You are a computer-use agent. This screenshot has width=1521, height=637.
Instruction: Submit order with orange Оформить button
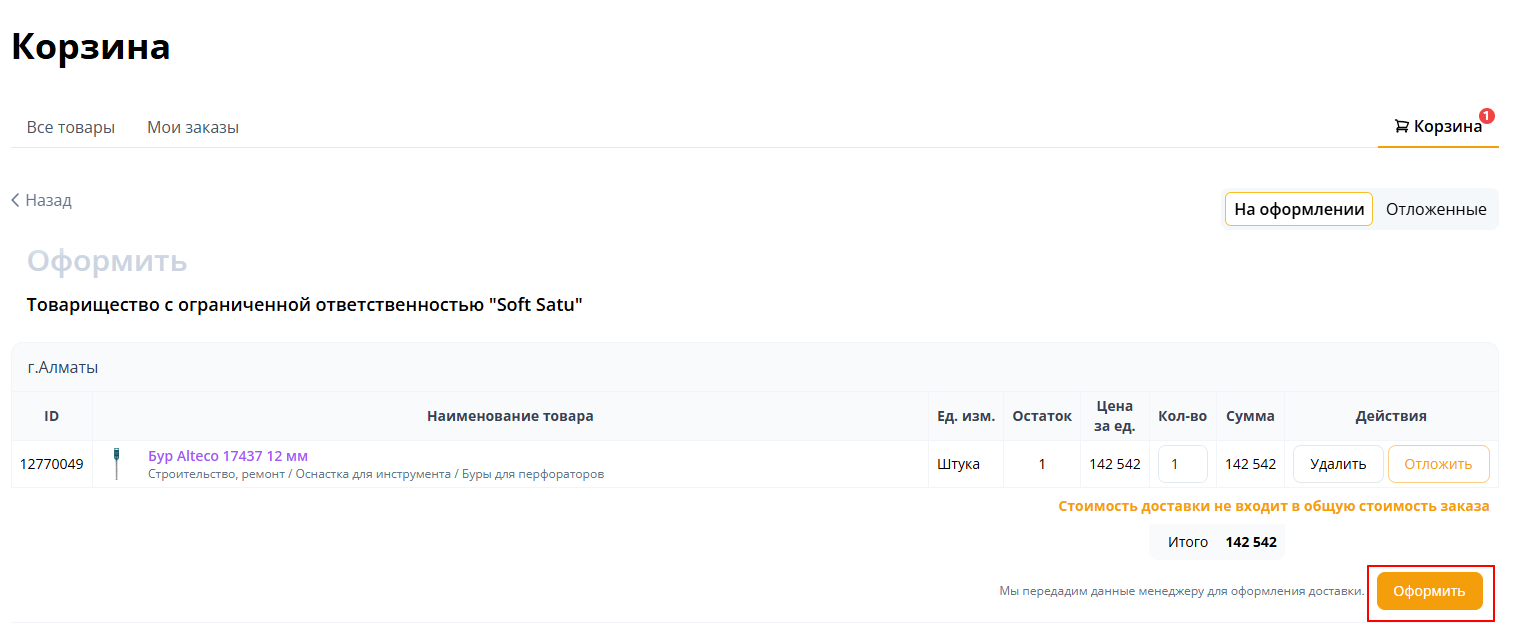1430,591
